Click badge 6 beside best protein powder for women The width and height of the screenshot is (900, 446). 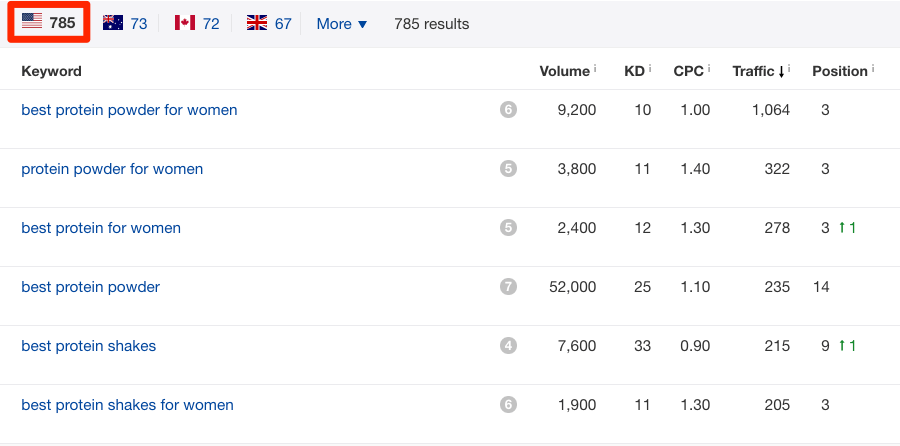(508, 110)
